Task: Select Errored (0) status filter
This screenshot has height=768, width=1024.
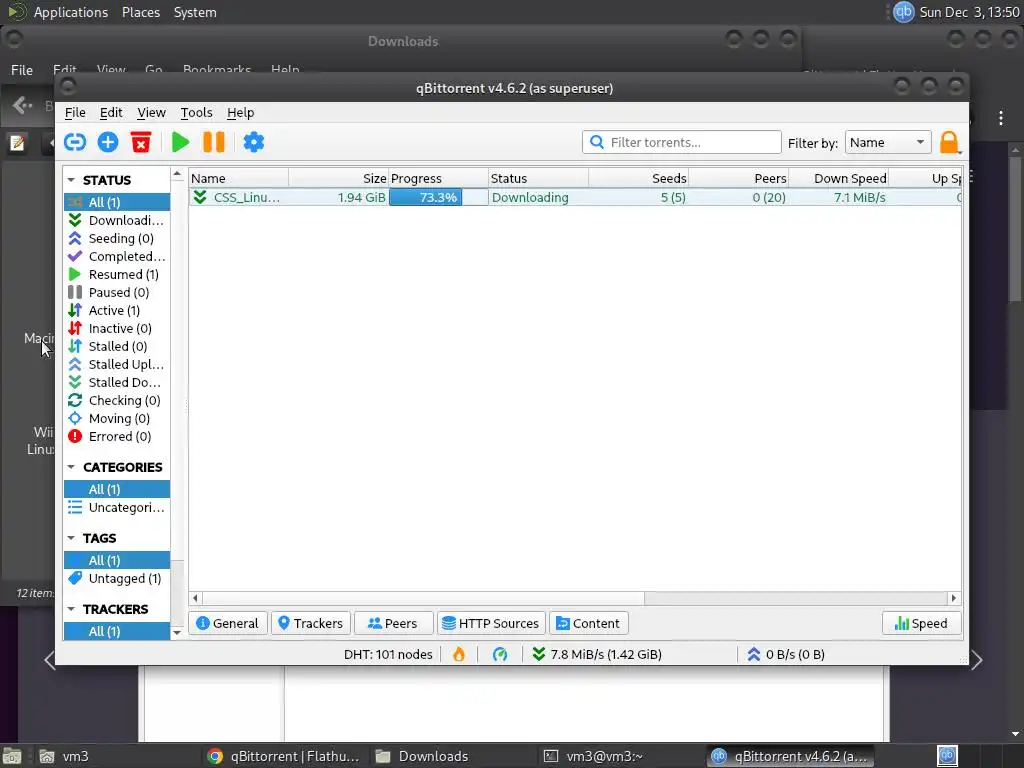Action: click(117, 436)
